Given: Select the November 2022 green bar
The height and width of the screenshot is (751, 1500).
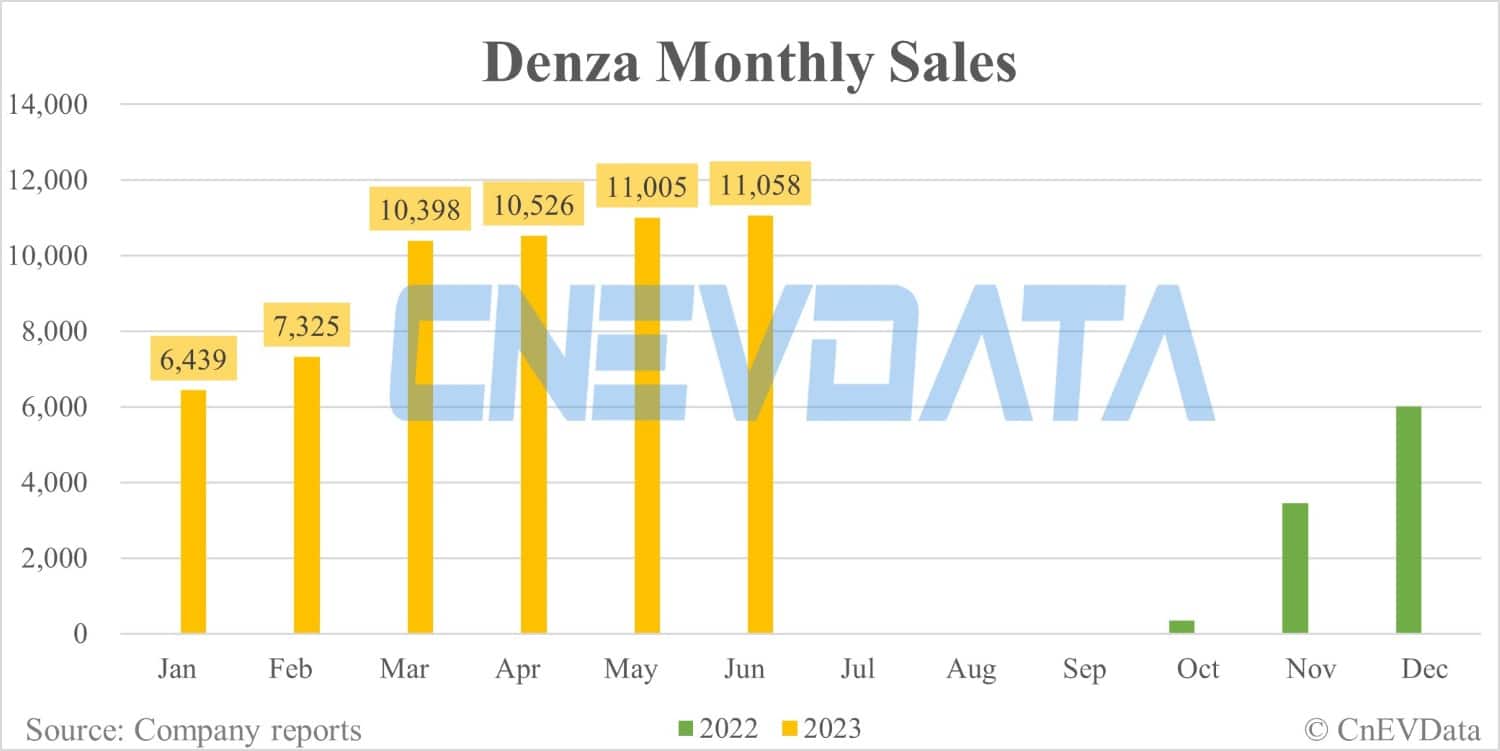Looking at the screenshot, I should (x=1295, y=568).
